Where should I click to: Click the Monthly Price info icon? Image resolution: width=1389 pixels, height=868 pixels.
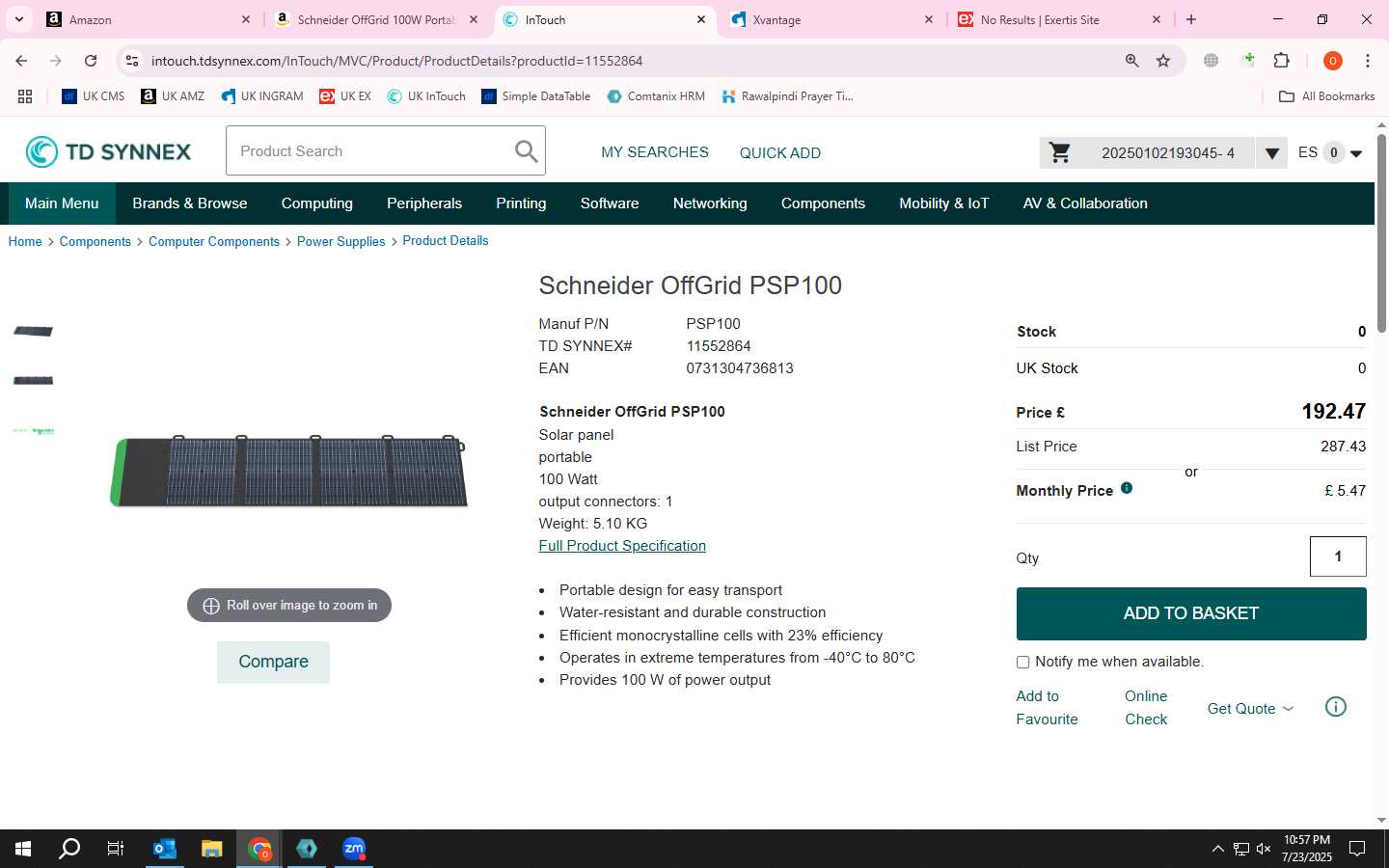[1127, 488]
